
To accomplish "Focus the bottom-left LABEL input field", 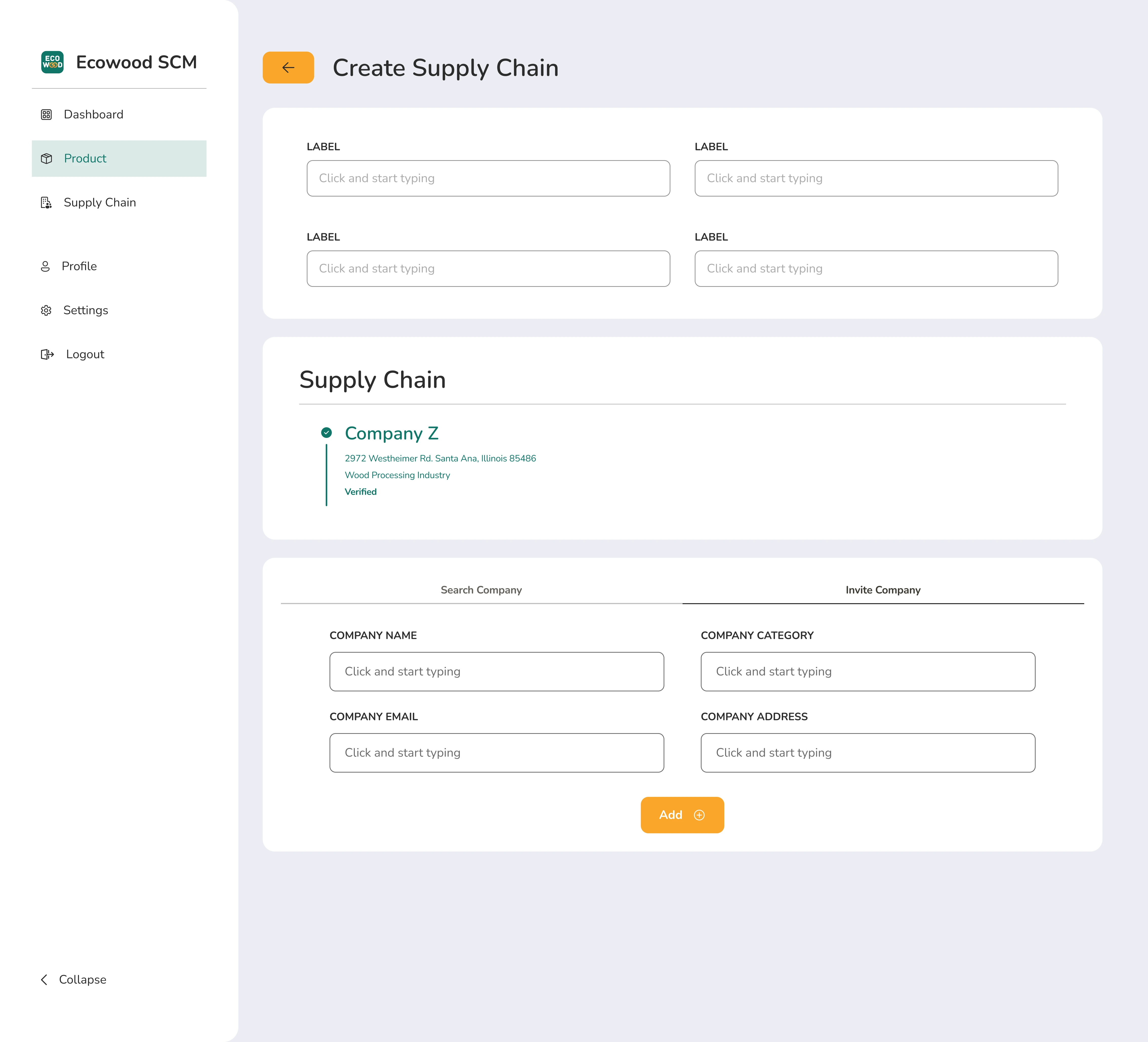I will 488,269.
